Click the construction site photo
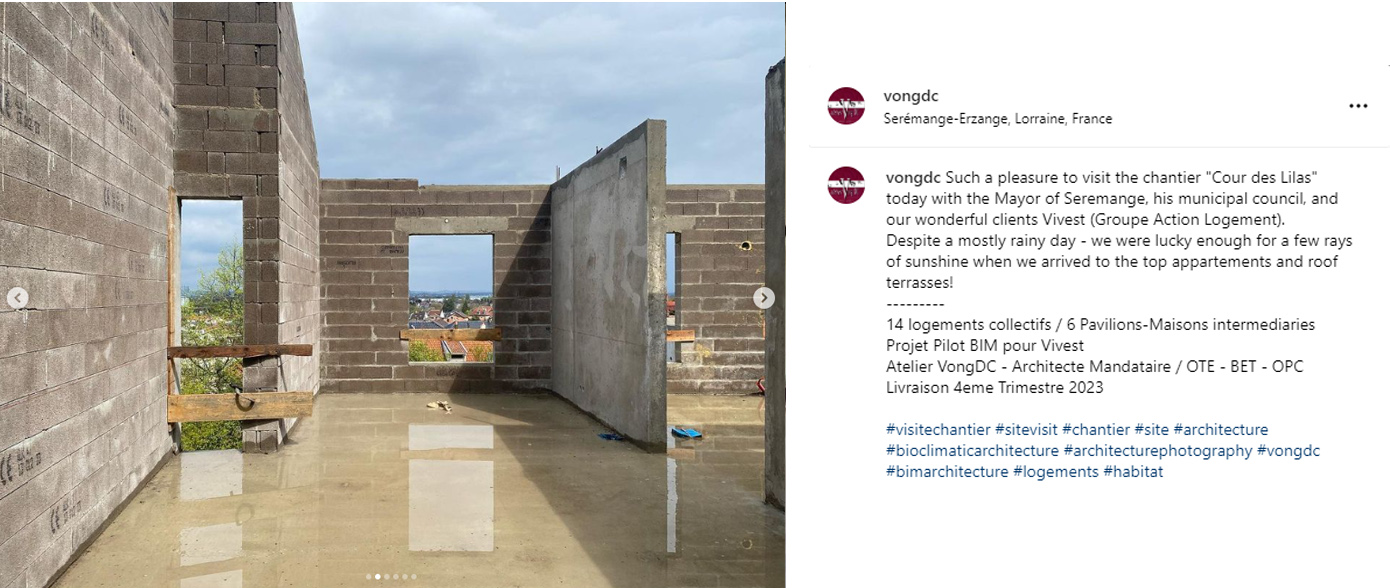The image size is (1390, 588). (x=392, y=294)
